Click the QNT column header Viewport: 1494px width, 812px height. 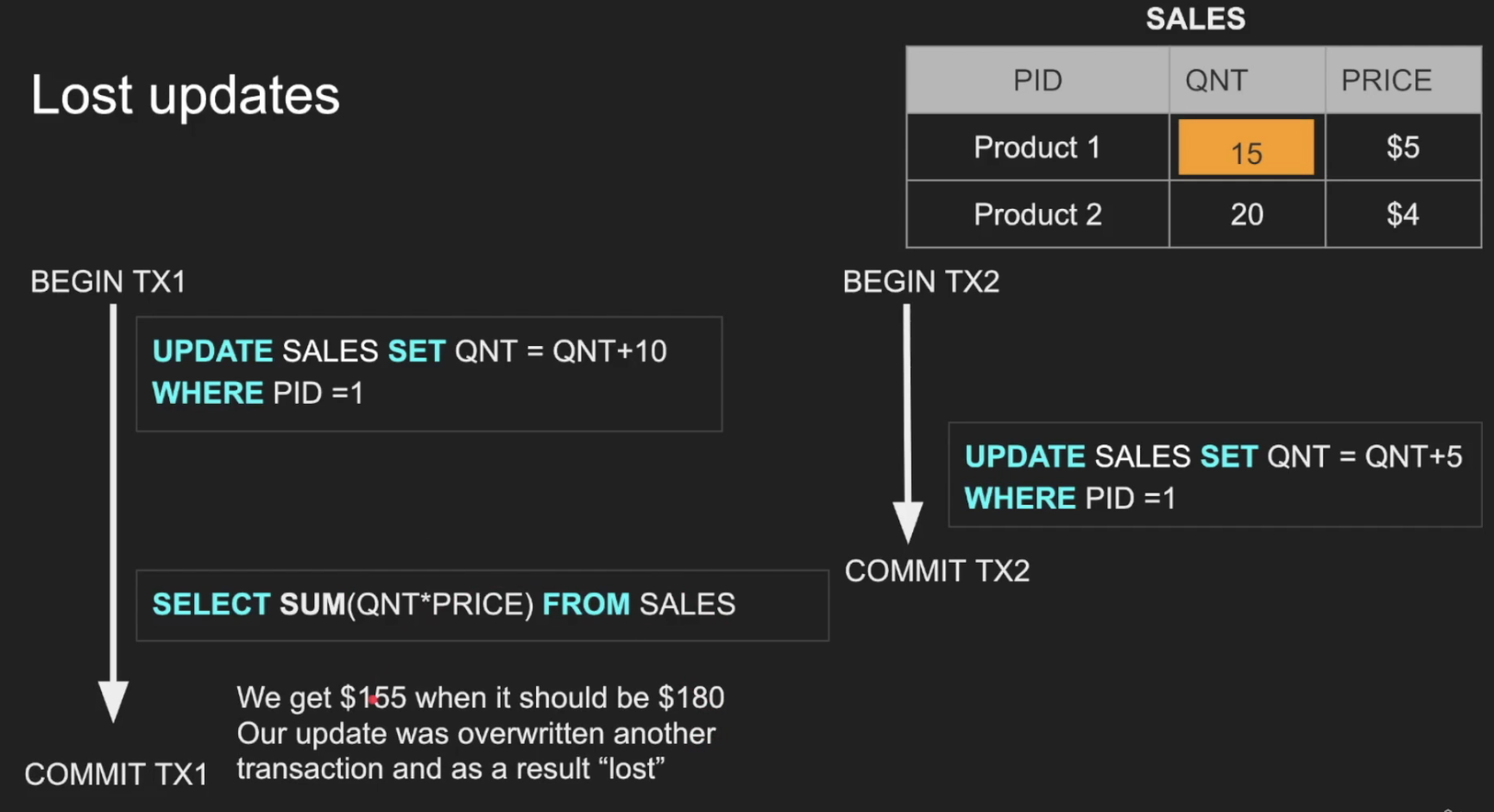1246,80
